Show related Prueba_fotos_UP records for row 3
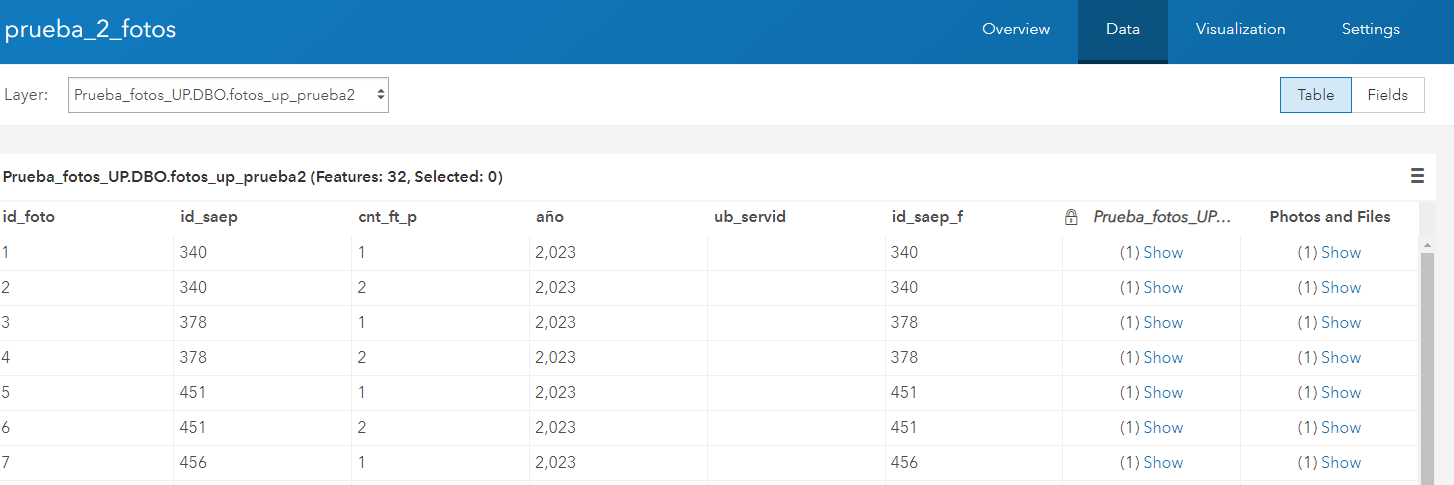Viewport: 1454px width, 485px height. (x=1151, y=323)
